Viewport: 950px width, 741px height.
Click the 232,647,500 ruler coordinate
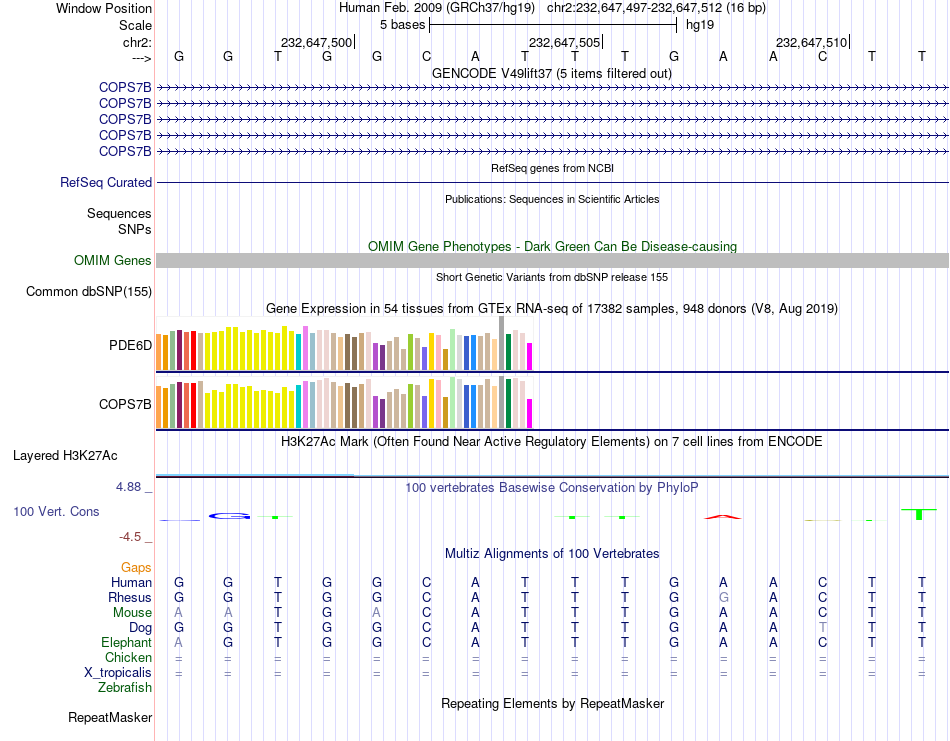[316, 42]
